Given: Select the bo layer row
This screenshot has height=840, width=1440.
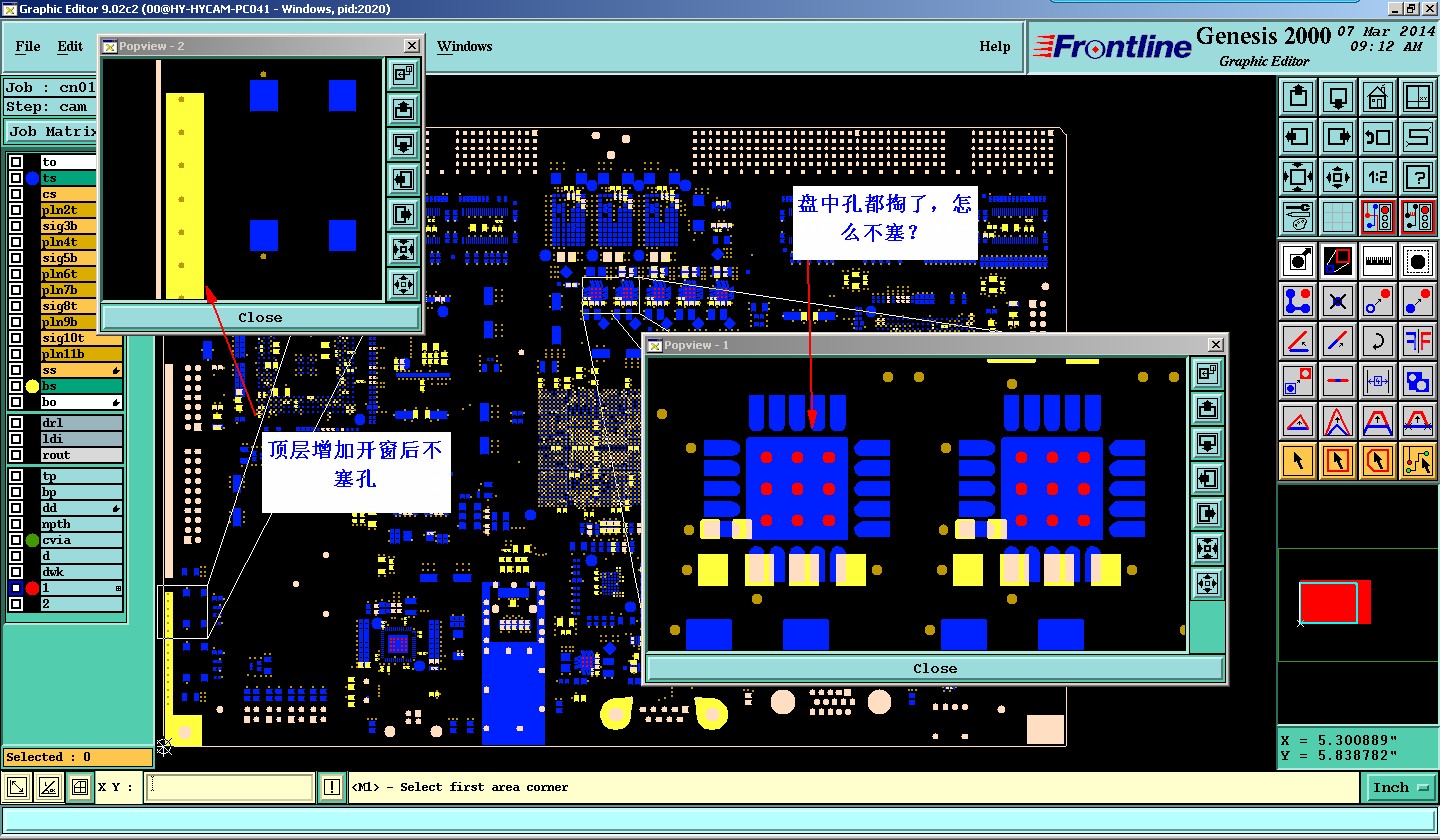Looking at the screenshot, I should pos(81,402).
